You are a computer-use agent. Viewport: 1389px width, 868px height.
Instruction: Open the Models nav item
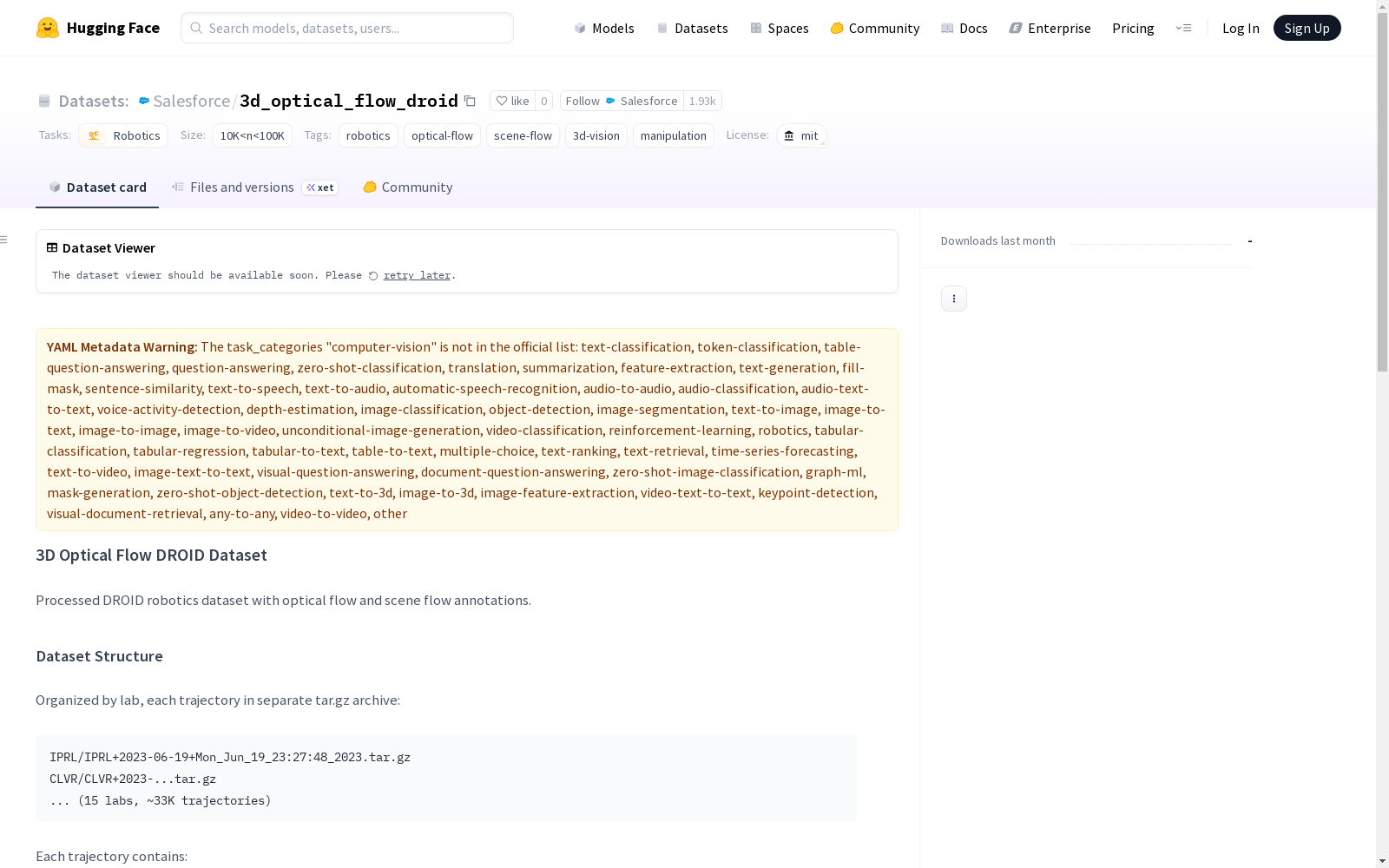click(x=604, y=28)
